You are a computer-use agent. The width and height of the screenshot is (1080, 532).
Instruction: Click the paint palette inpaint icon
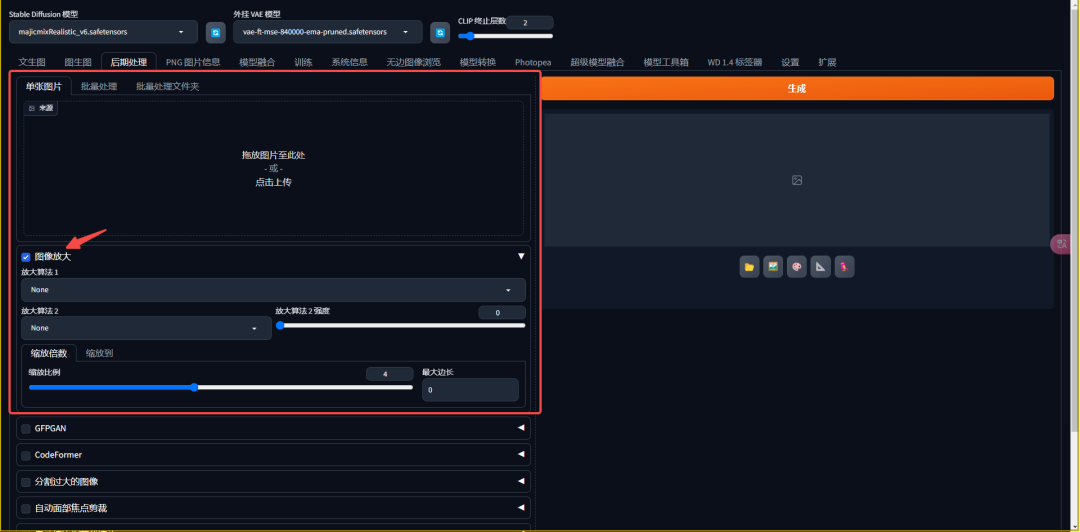tap(797, 267)
